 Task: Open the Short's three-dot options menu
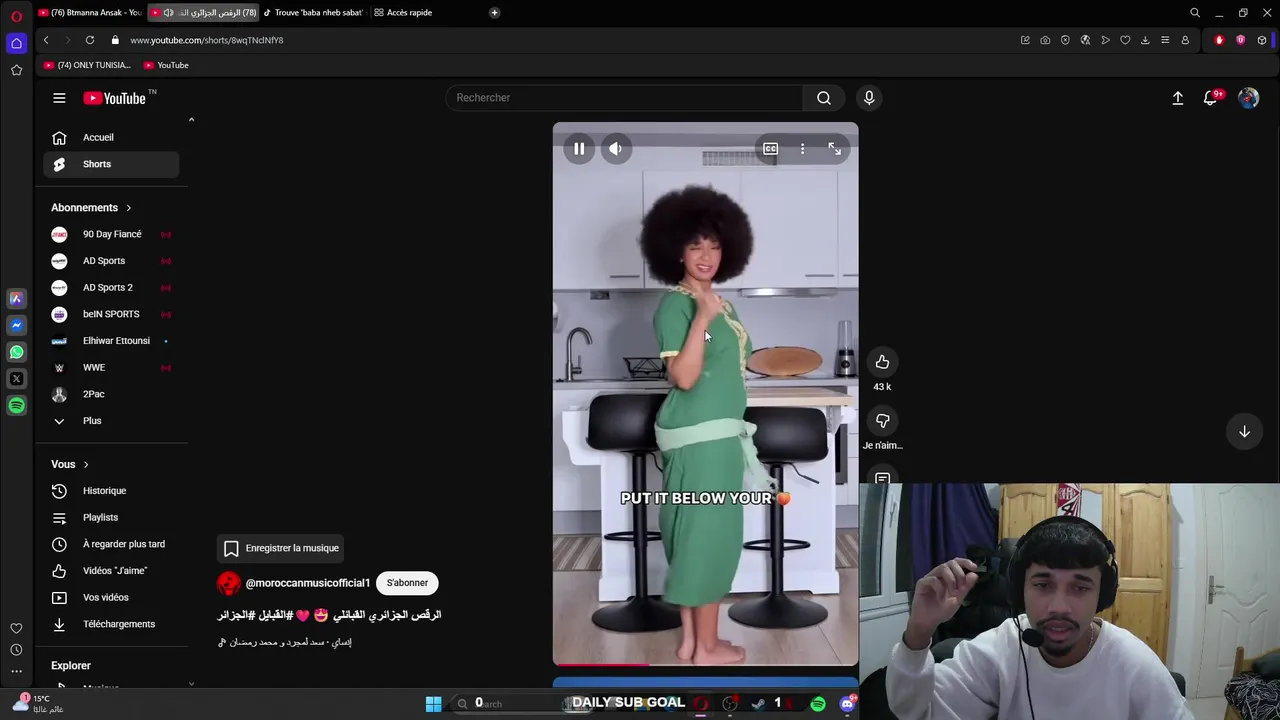(802, 149)
